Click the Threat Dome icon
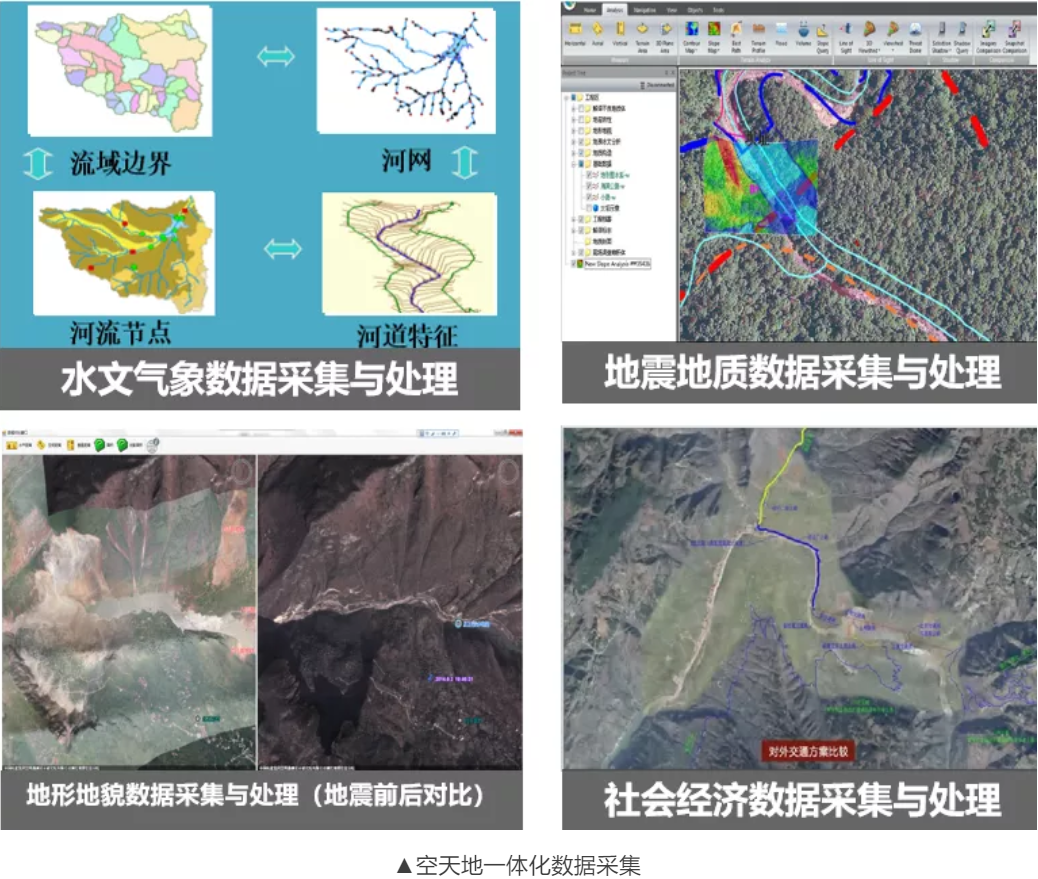Viewport: 1038px width, 879px height. pyautogui.click(x=915, y=36)
